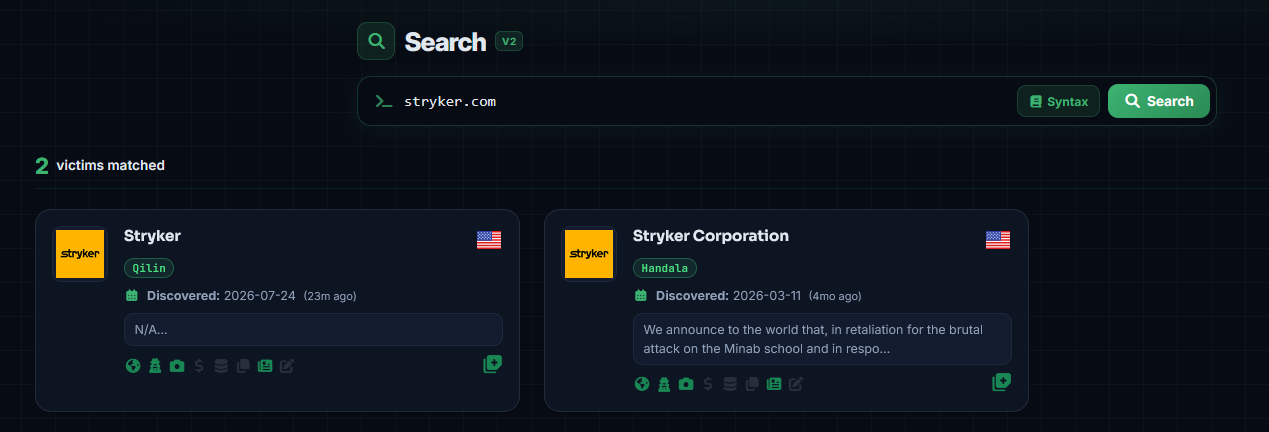Click the globe icon on the Qilin Stryker card
Viewport: 1269px width, 432px height.
[132, 366]
